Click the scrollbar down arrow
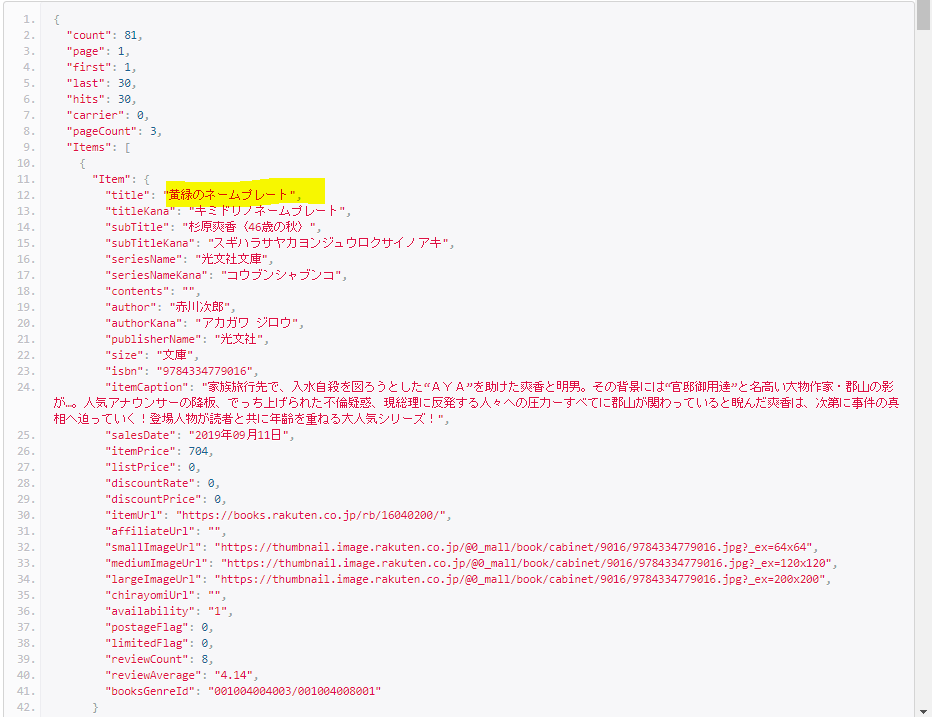 click(923, 712)
